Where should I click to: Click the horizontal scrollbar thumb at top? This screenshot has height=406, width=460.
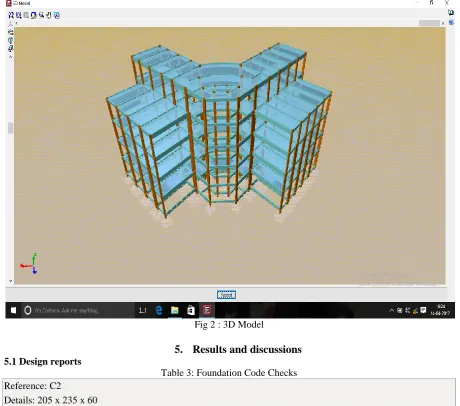429,23
